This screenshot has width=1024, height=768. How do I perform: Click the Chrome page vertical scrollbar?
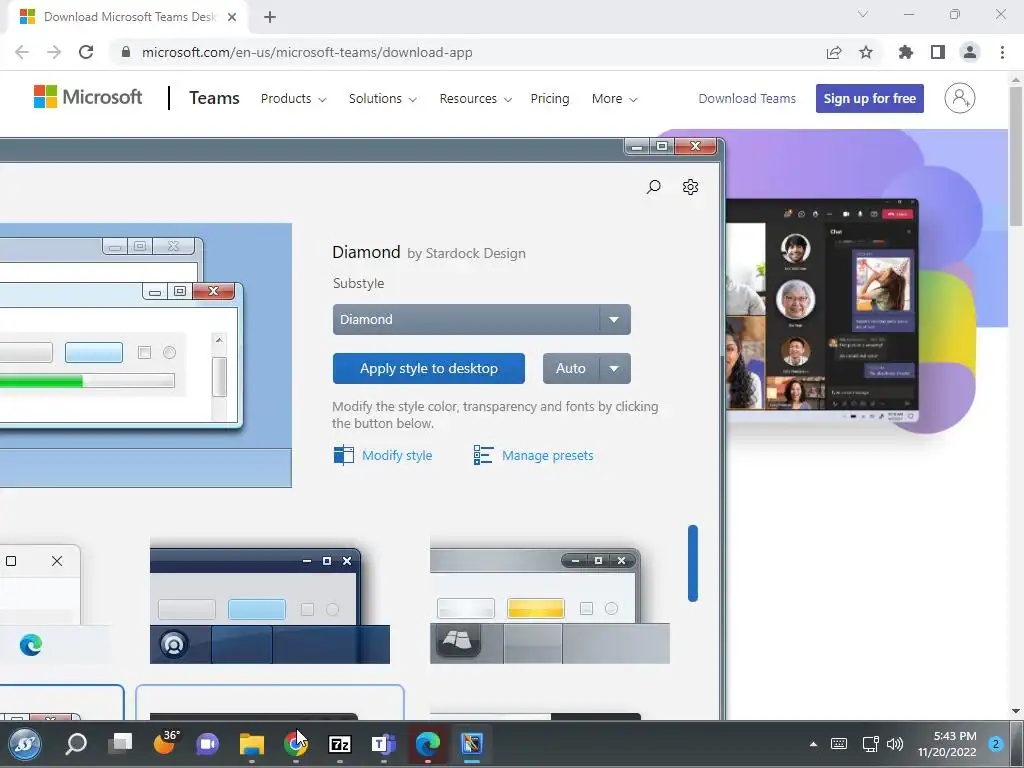pos(1016,157)
